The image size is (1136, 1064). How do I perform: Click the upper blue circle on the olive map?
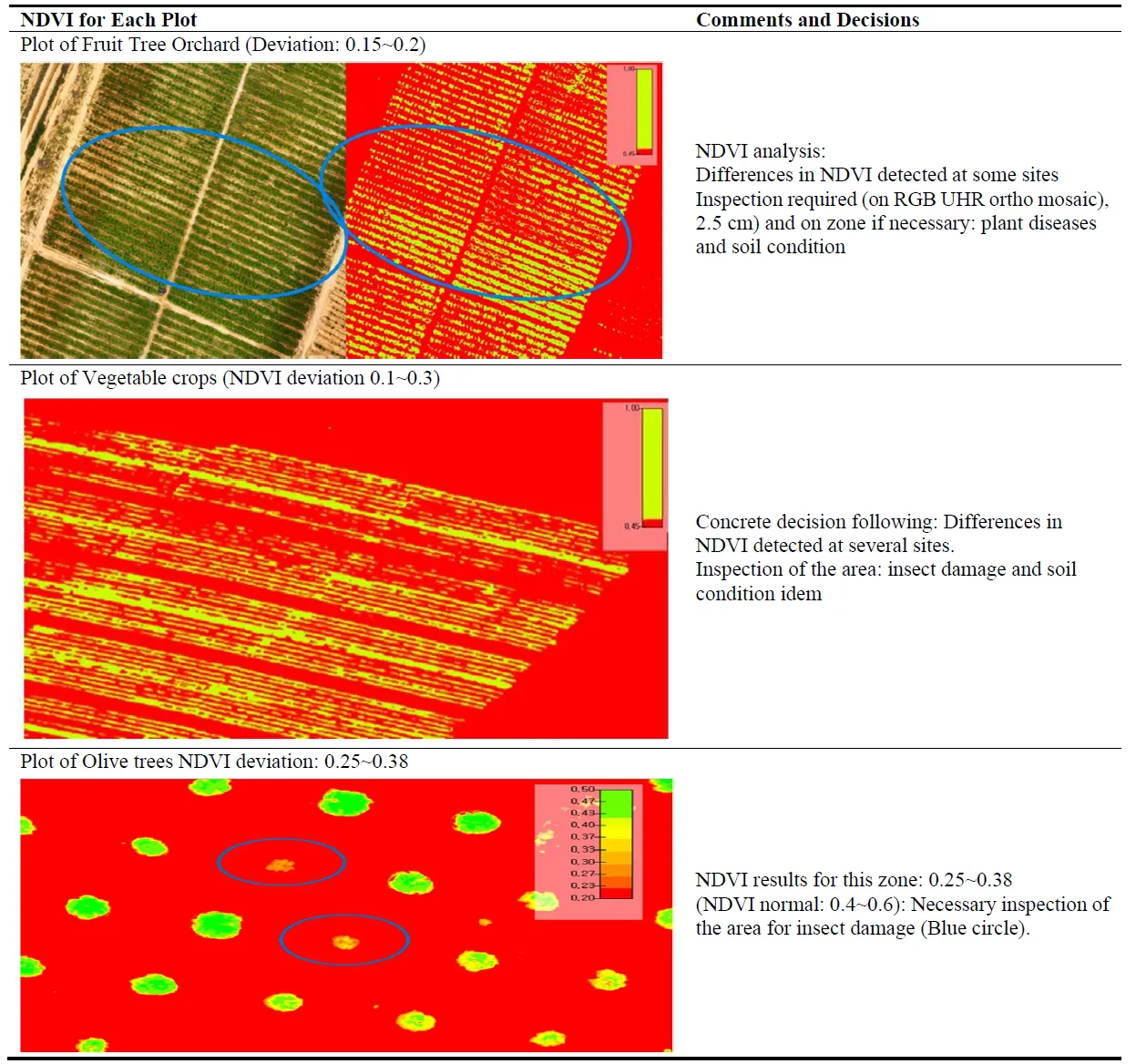281,841
